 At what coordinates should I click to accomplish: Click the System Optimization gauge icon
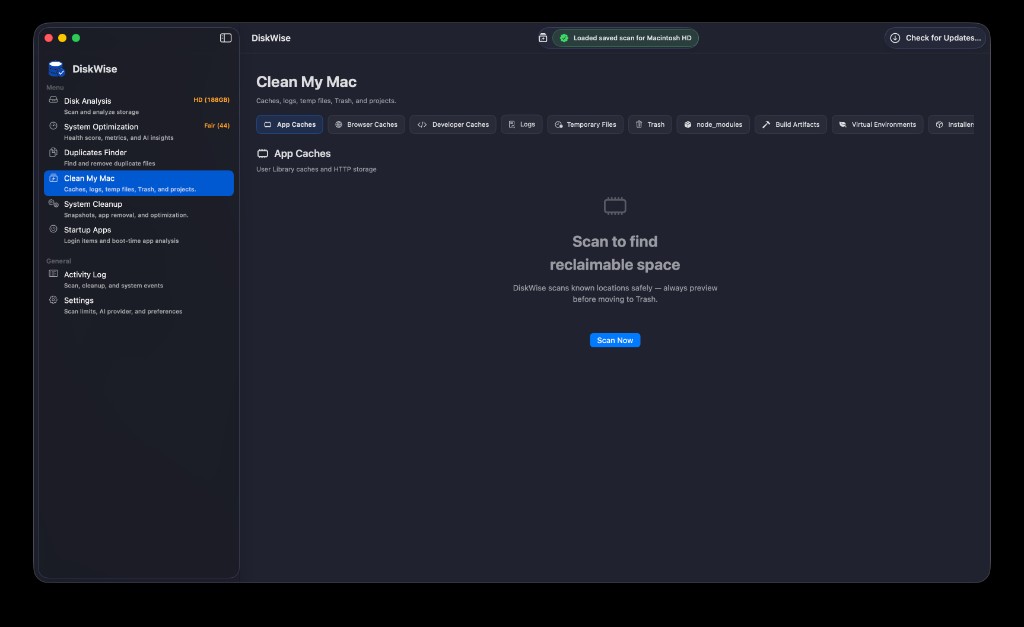54,126
